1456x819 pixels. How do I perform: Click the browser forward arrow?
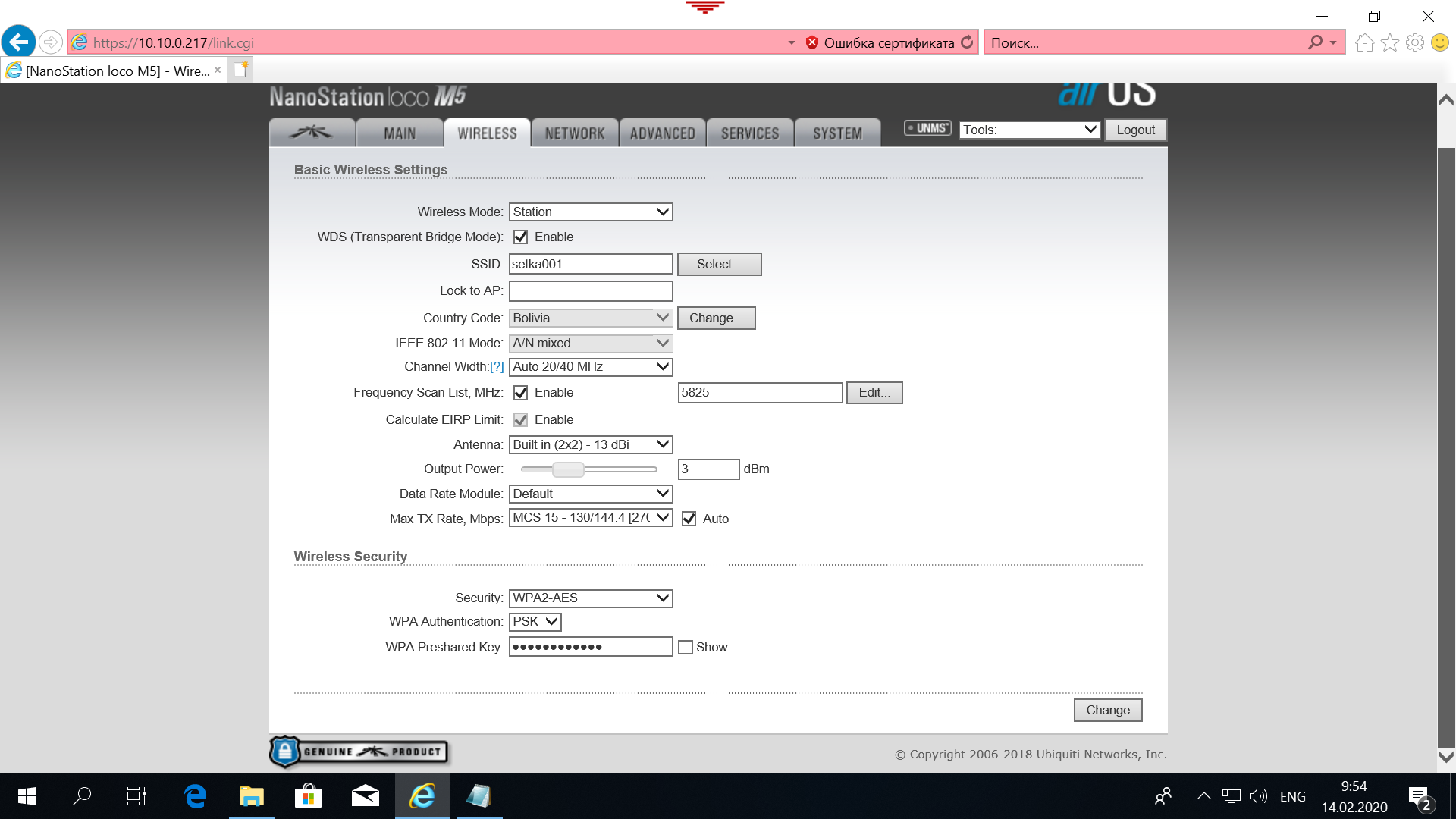pyautogui.click(x=51, y=42)
